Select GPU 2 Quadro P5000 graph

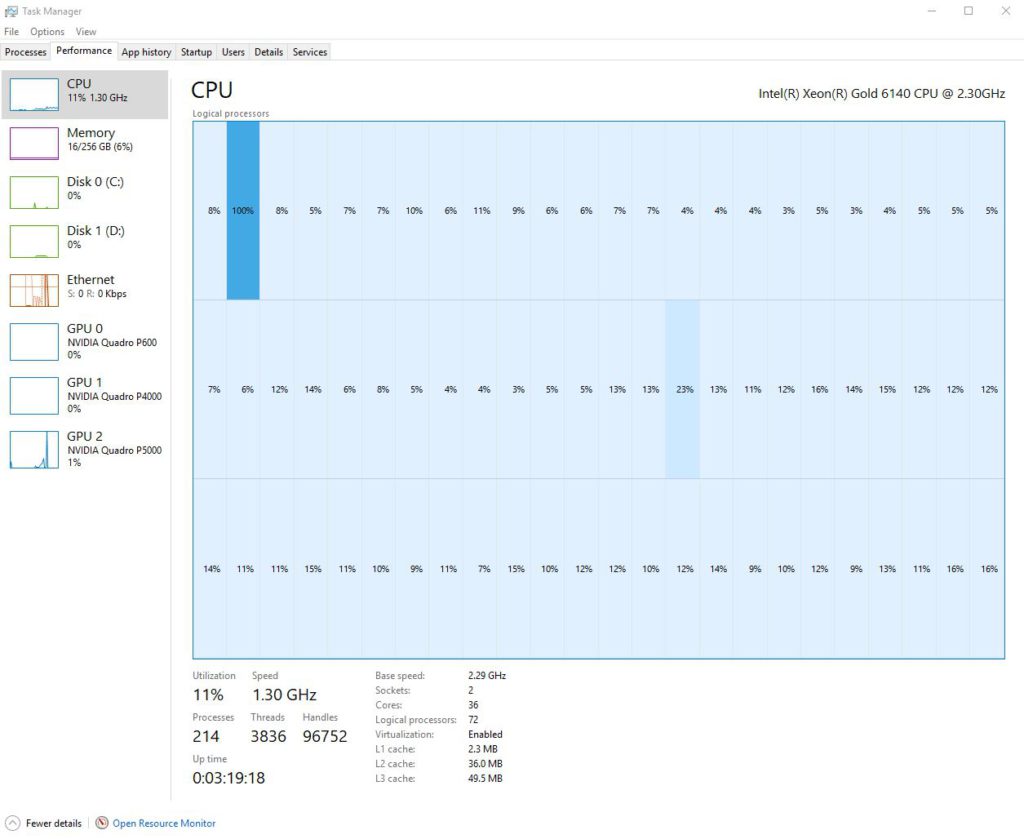[34, 450]
